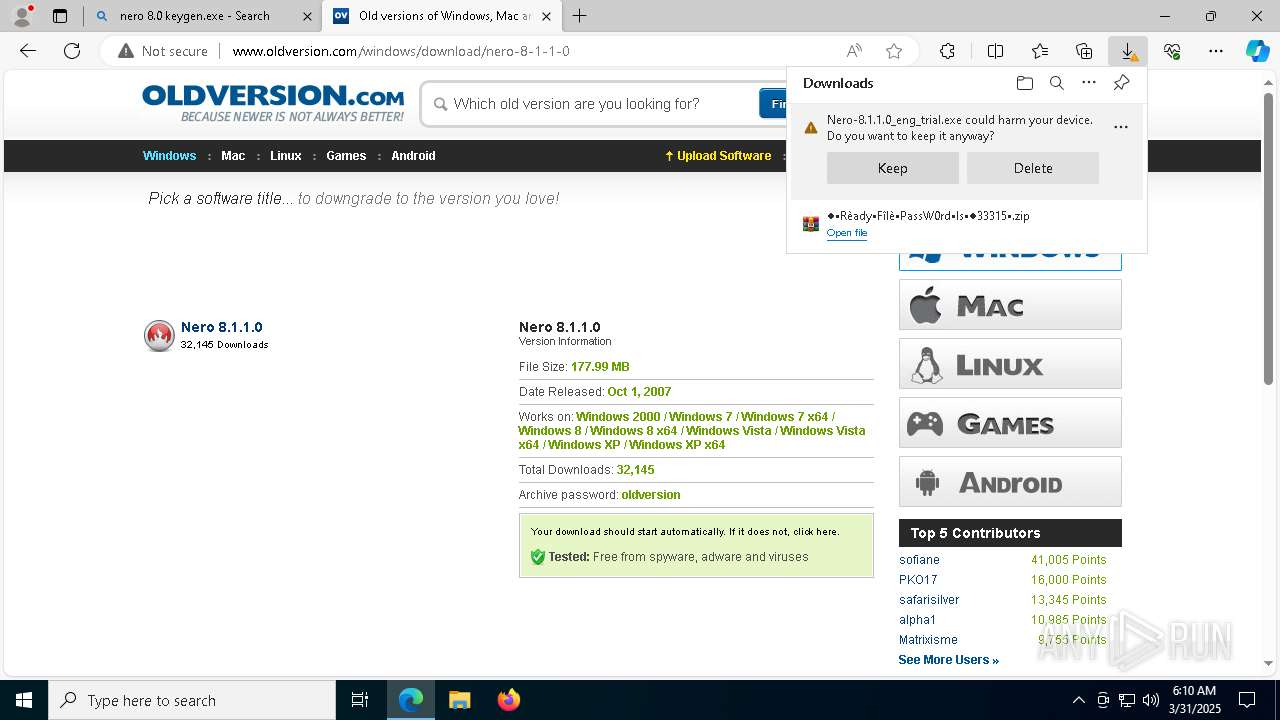
Task: Select the Android menu item in the nav bar
Action: tap(413, 156)
